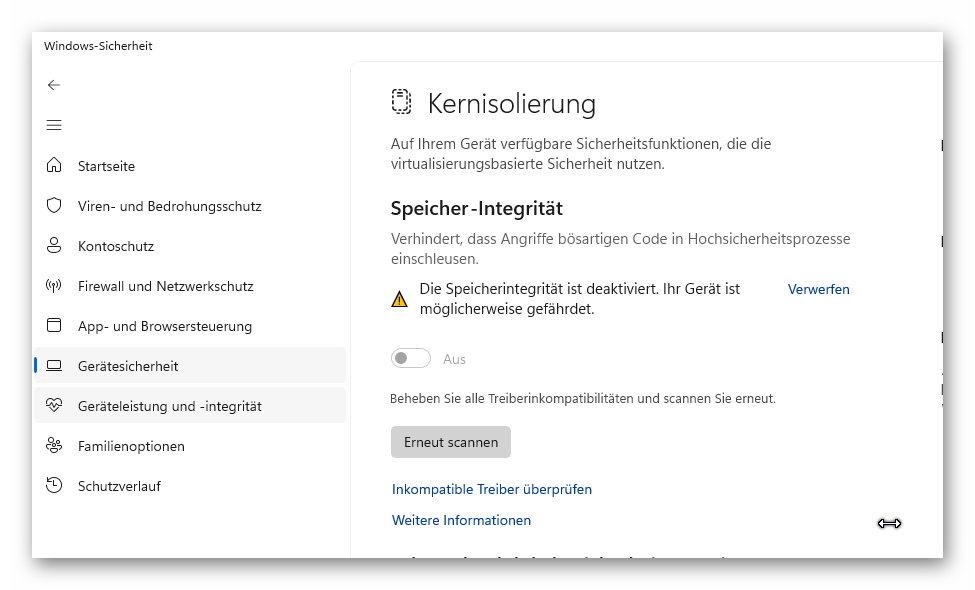
Task: Open Schutzverlauf history
Action: [x=190, y=486]
